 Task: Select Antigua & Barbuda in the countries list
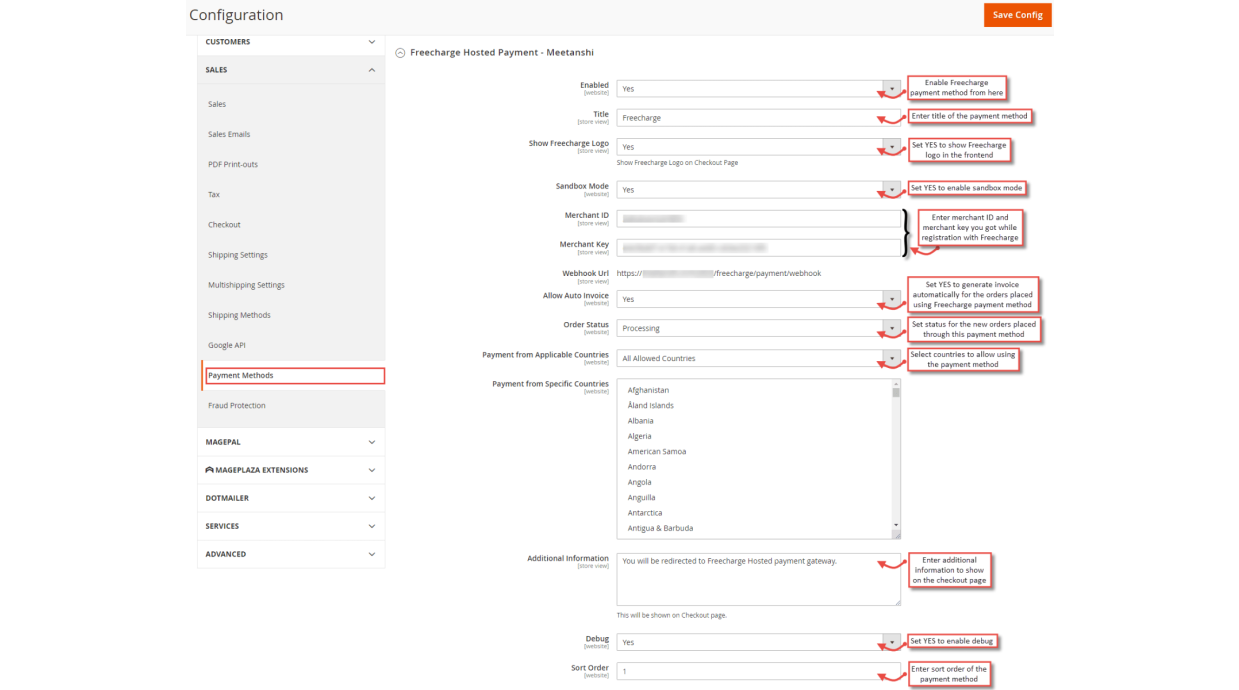pyautogui.click(x=755, y=528)
